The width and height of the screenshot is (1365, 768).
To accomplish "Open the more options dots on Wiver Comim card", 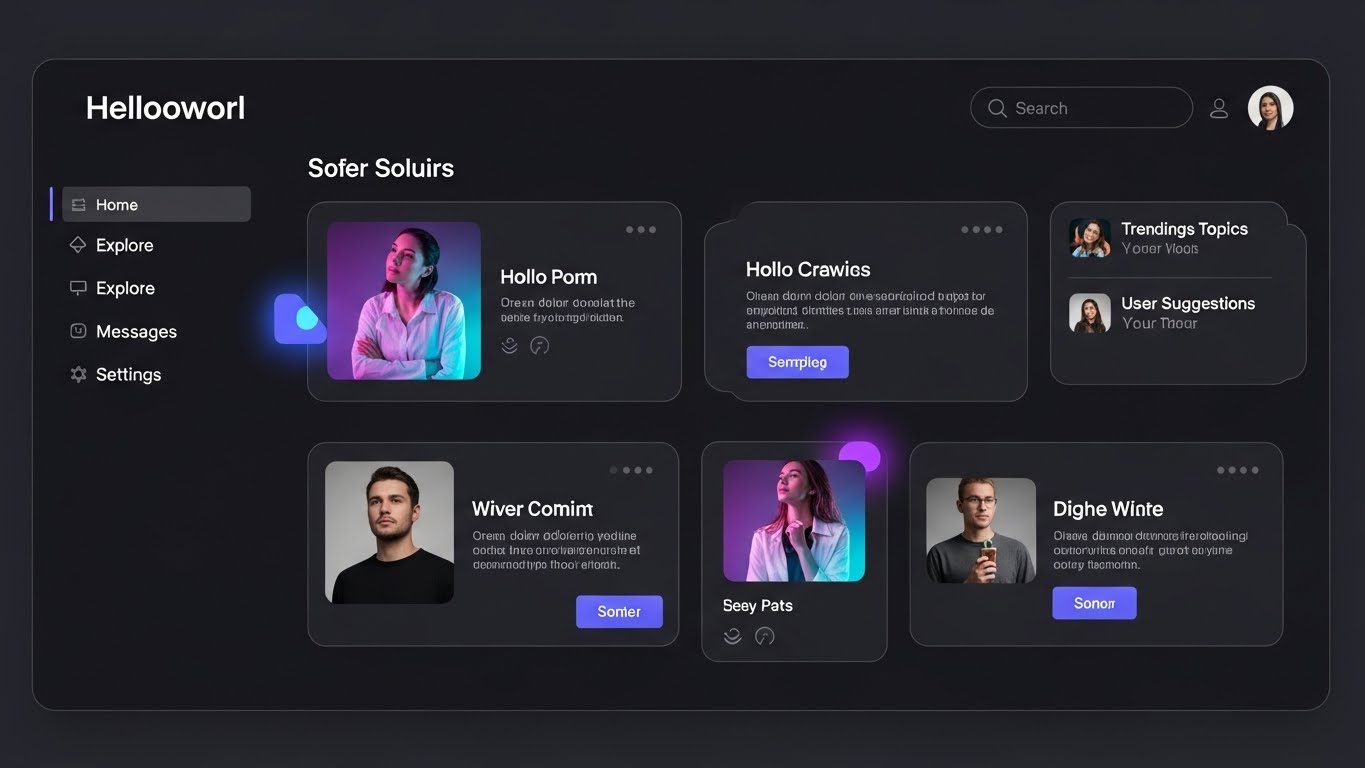I will (x=631, y=470).
